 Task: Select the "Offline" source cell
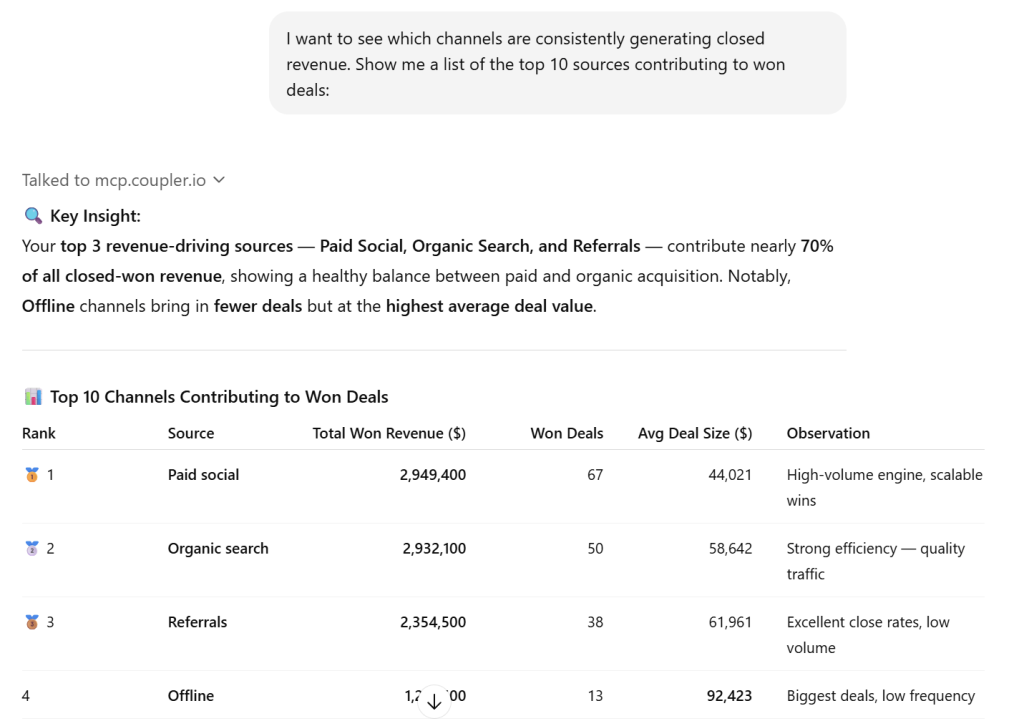pos(191,696)
